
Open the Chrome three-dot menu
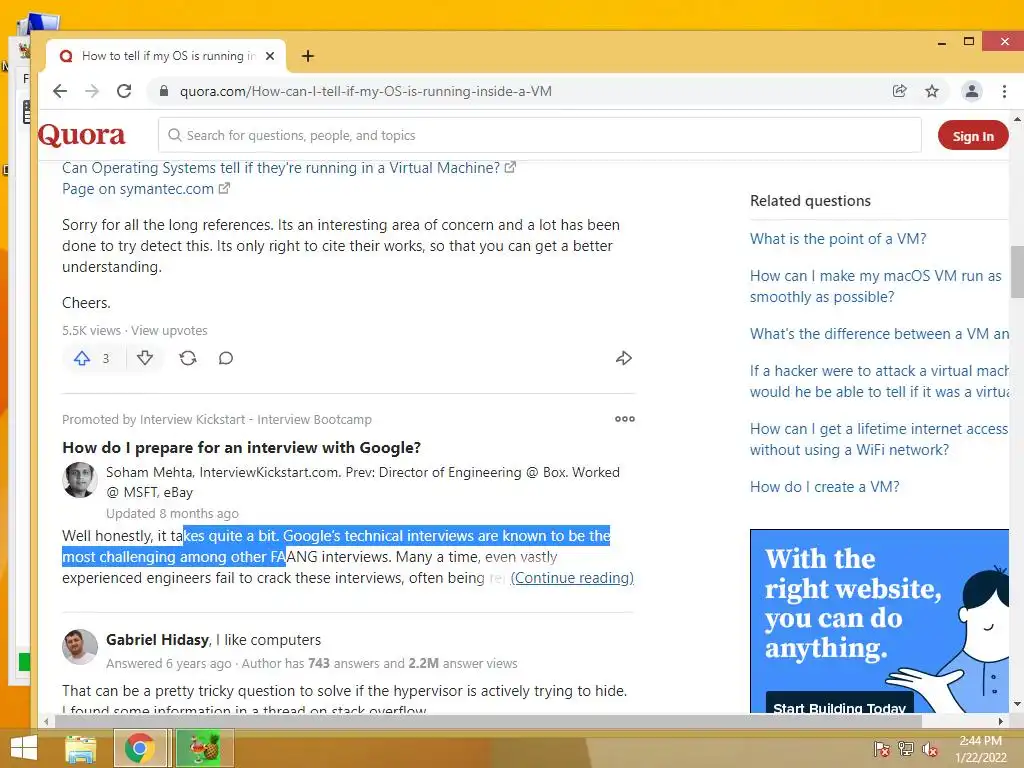pos(1004,91)
